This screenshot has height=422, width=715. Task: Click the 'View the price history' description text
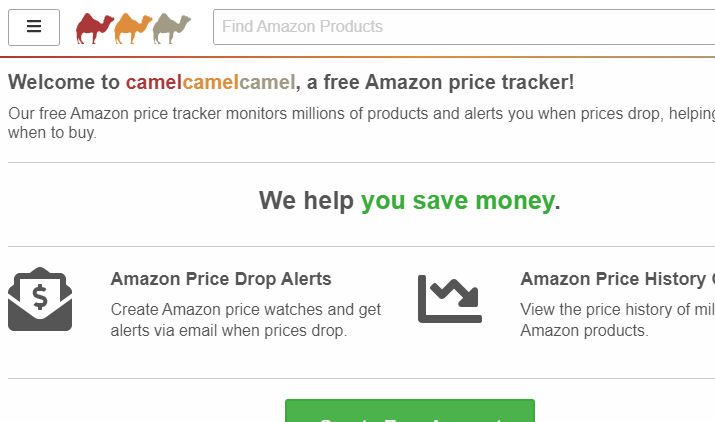coord(617,320)
